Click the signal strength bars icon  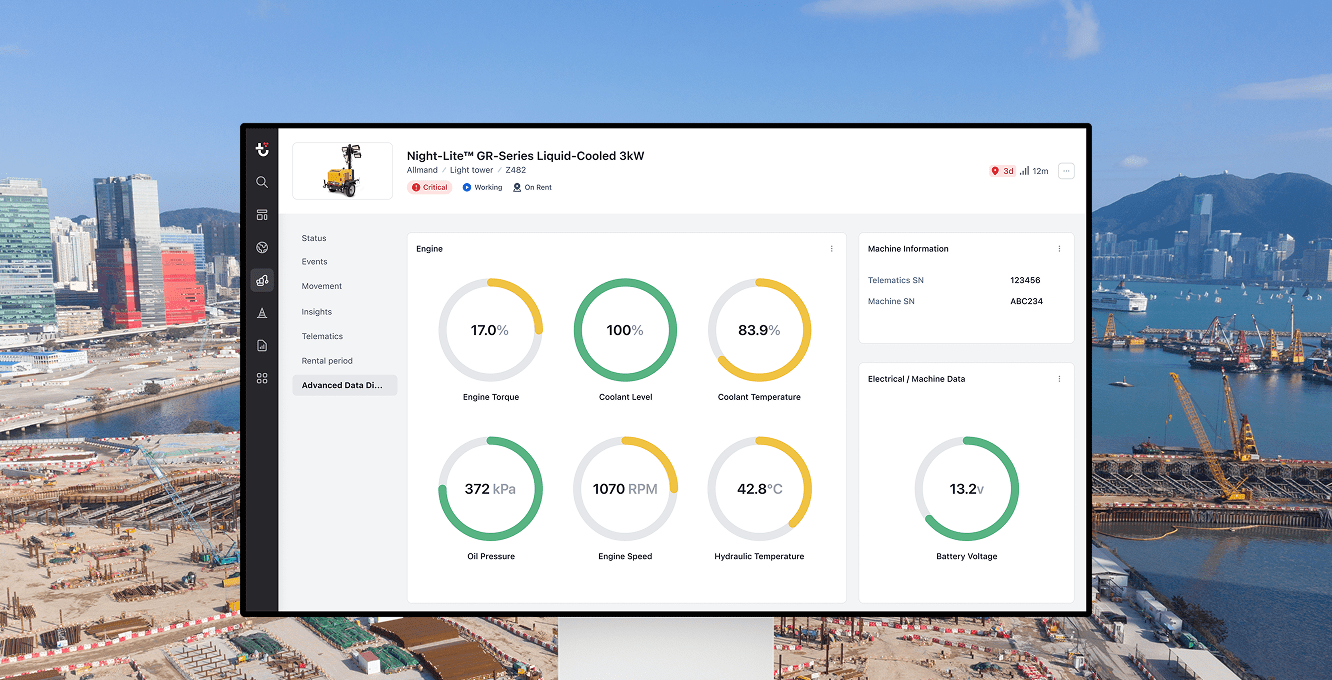pyautogui.click(x=1024, y=170)
